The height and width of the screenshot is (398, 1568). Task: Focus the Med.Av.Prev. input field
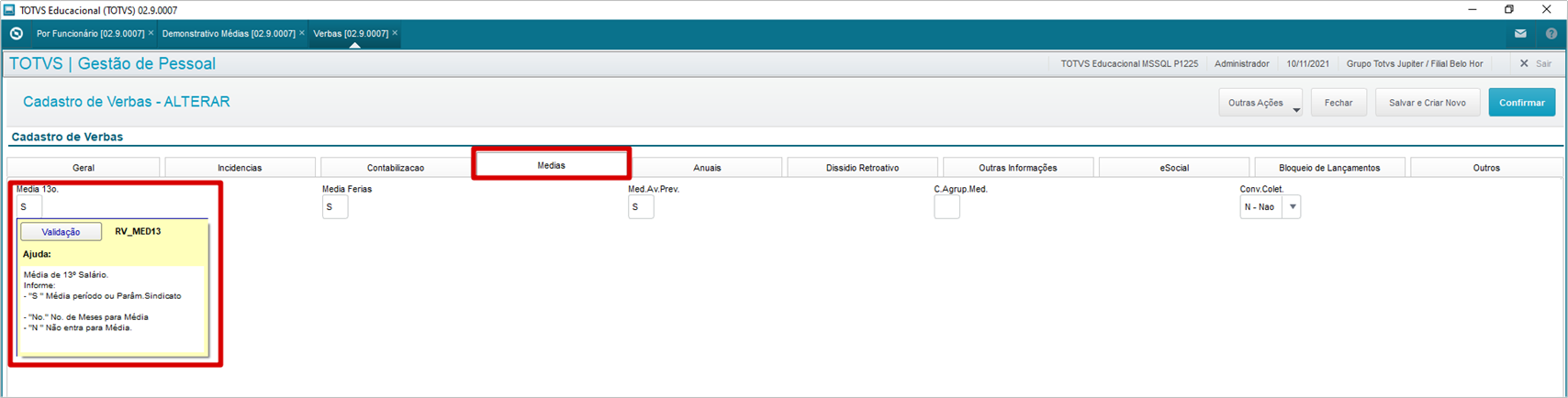[x=641, y=207]
